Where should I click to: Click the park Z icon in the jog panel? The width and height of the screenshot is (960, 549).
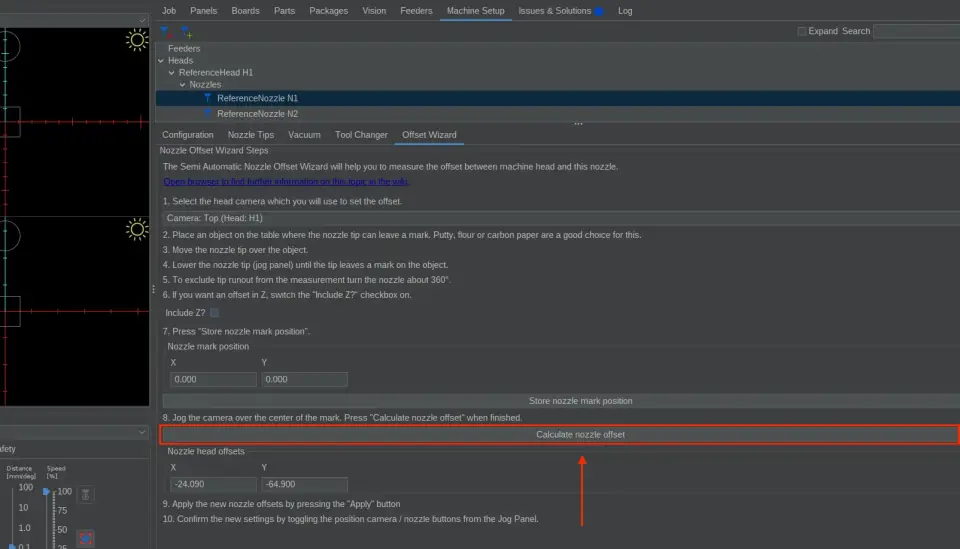pyautogui.click(x=86, y=495)
